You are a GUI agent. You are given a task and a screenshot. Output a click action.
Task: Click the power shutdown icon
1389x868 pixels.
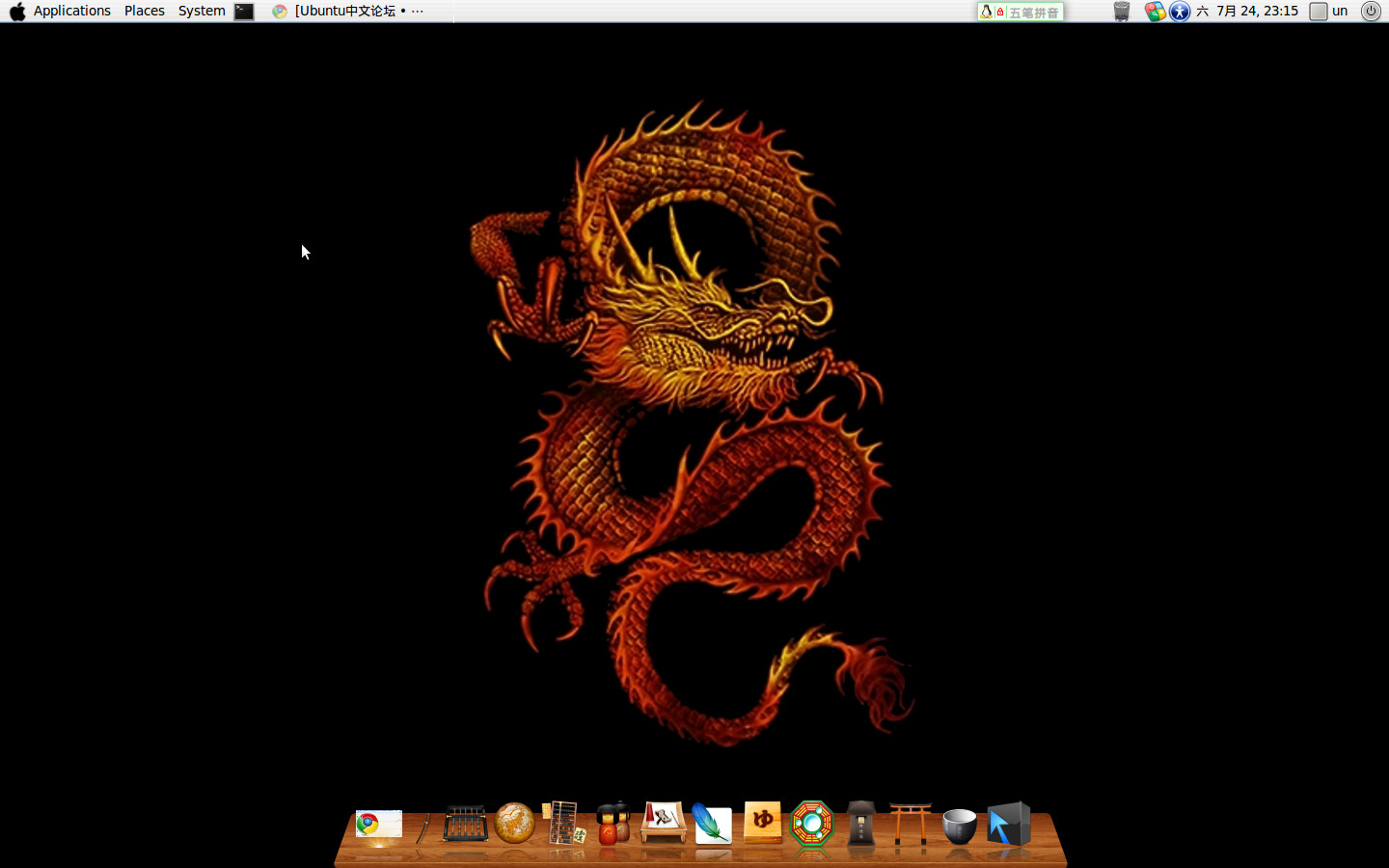coord(1371,11)
